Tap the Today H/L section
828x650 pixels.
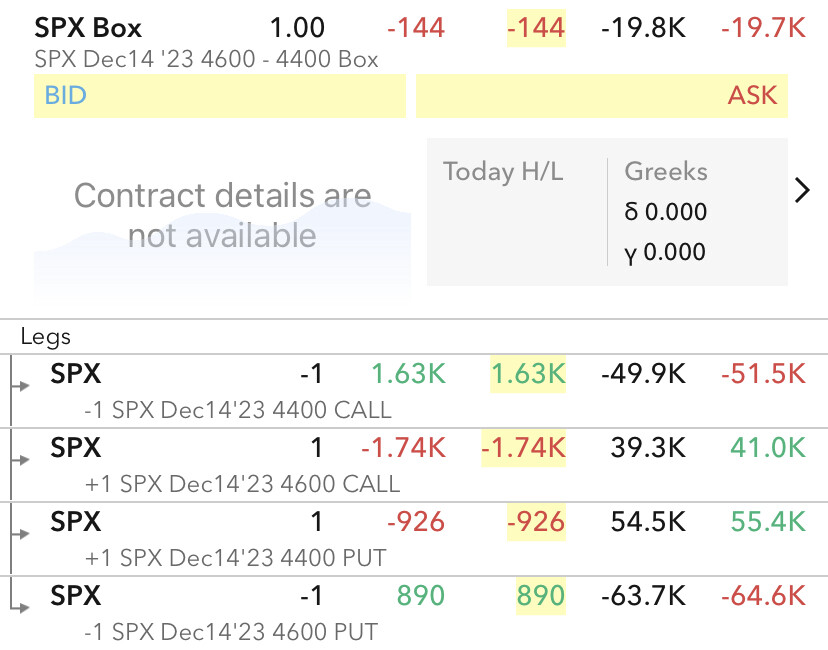[503, 172]
